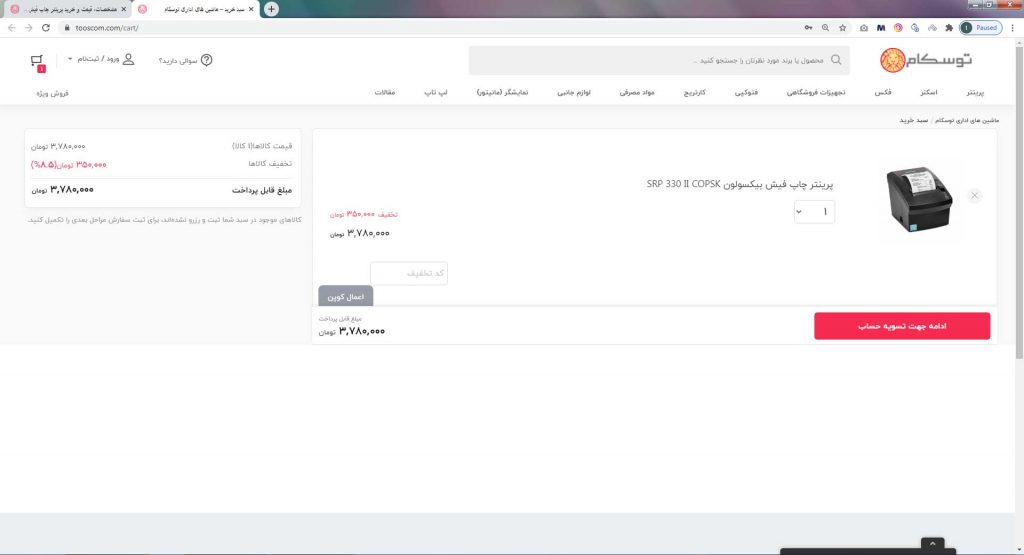Screen dimensions: 1024x555
Task: Switch to the first browser tab
Action: (69, 9)
